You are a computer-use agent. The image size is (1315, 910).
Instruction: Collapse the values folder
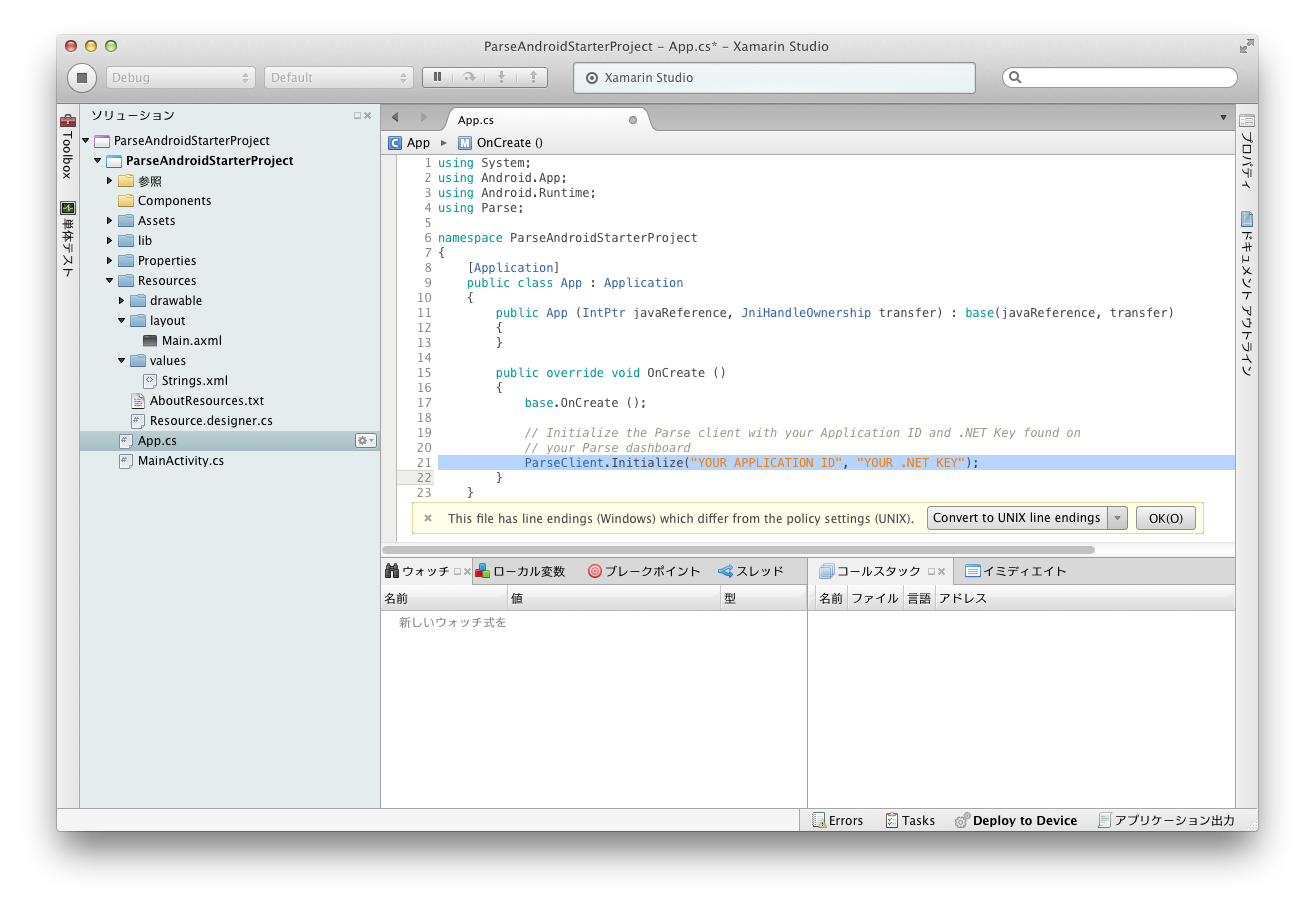(x=122, y=361)
